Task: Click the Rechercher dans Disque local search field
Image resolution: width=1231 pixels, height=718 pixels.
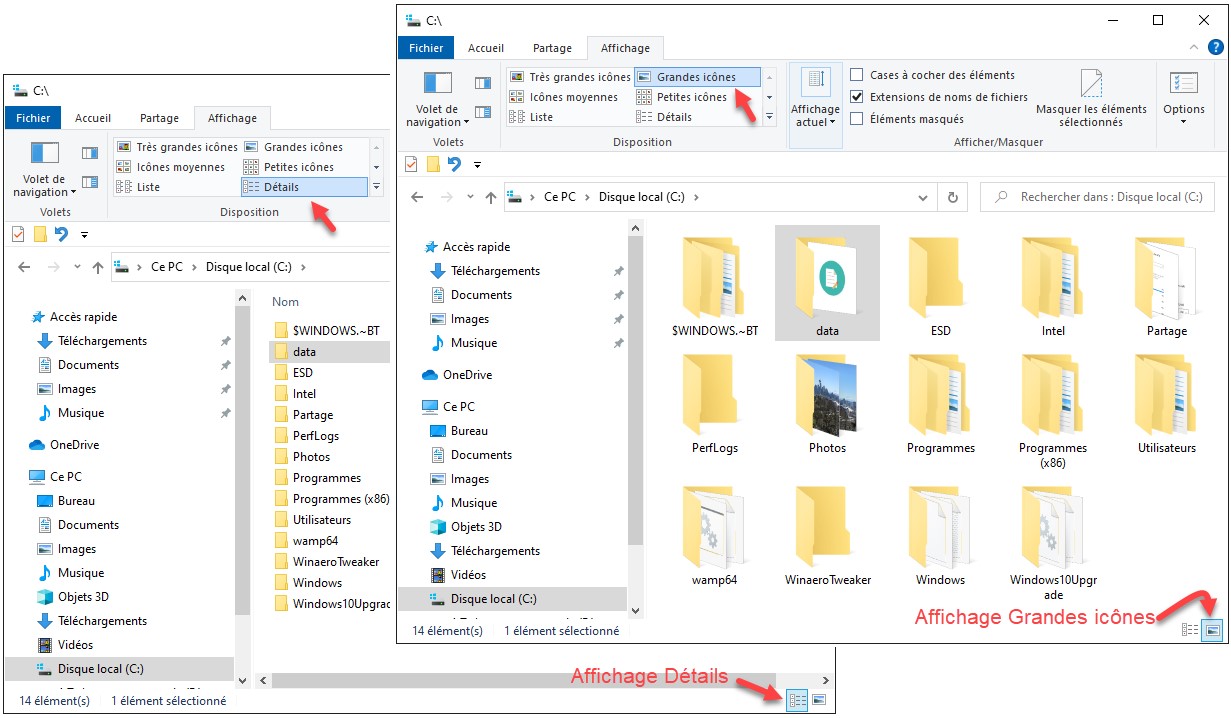Action: 1100,198
